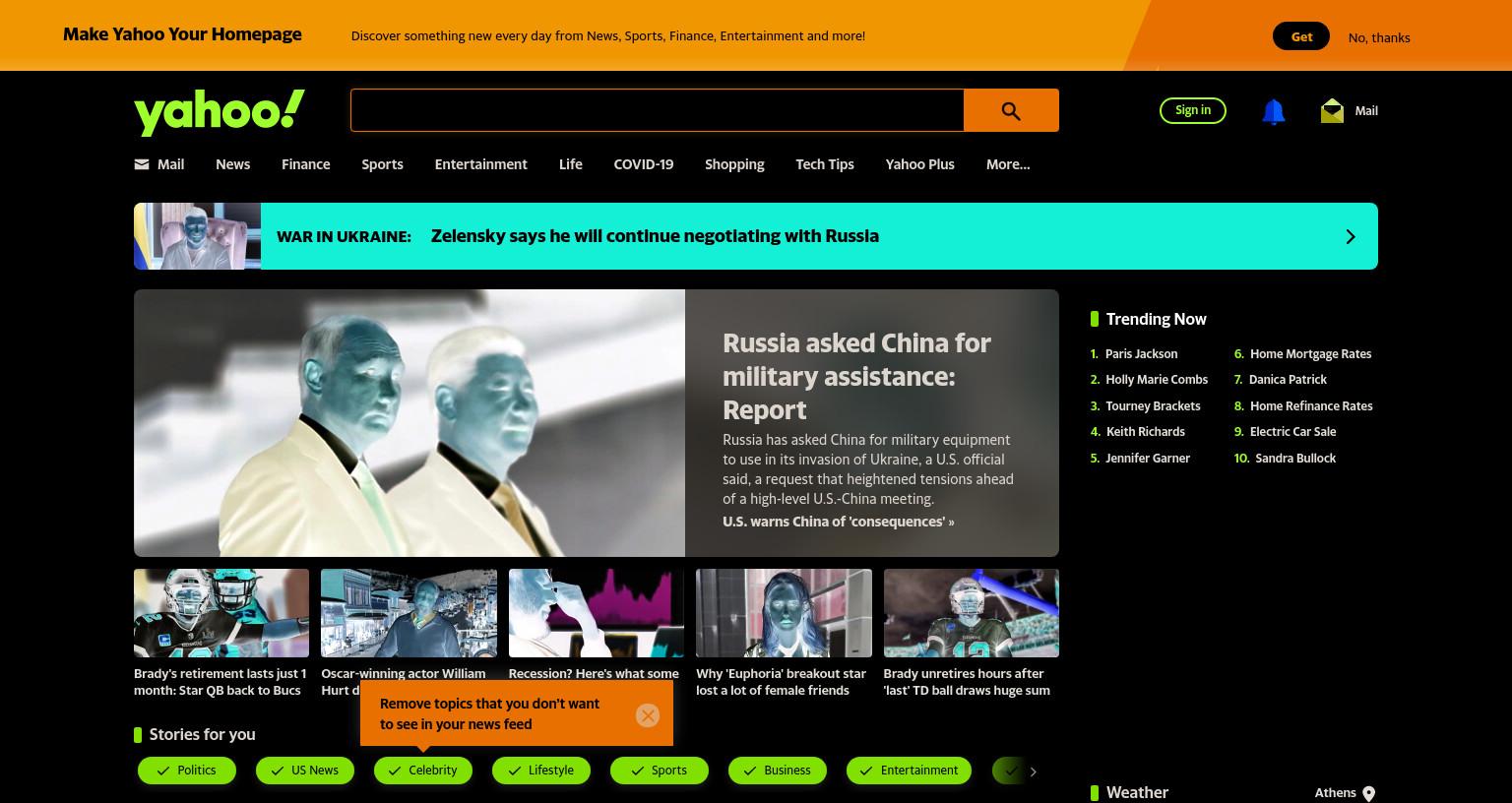The image size is (1512, 803).
Task: Click the small mail icon in the nav bar
Action: (142, 164)
